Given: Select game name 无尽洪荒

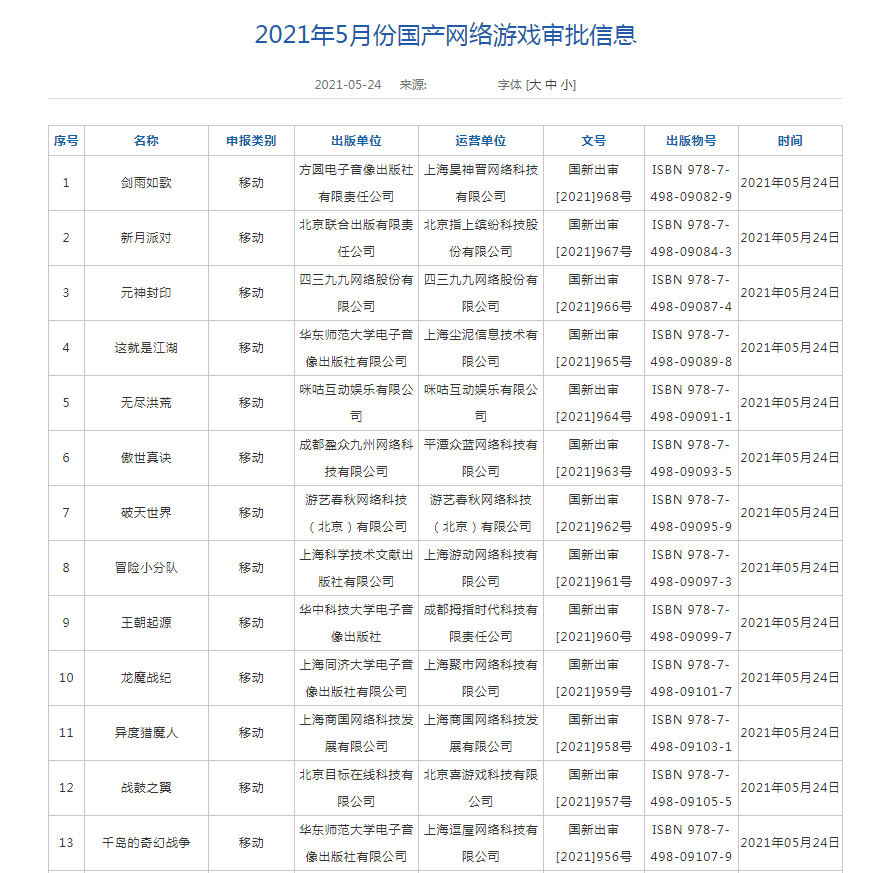Looking at the screenshot, I should (146, 403).
